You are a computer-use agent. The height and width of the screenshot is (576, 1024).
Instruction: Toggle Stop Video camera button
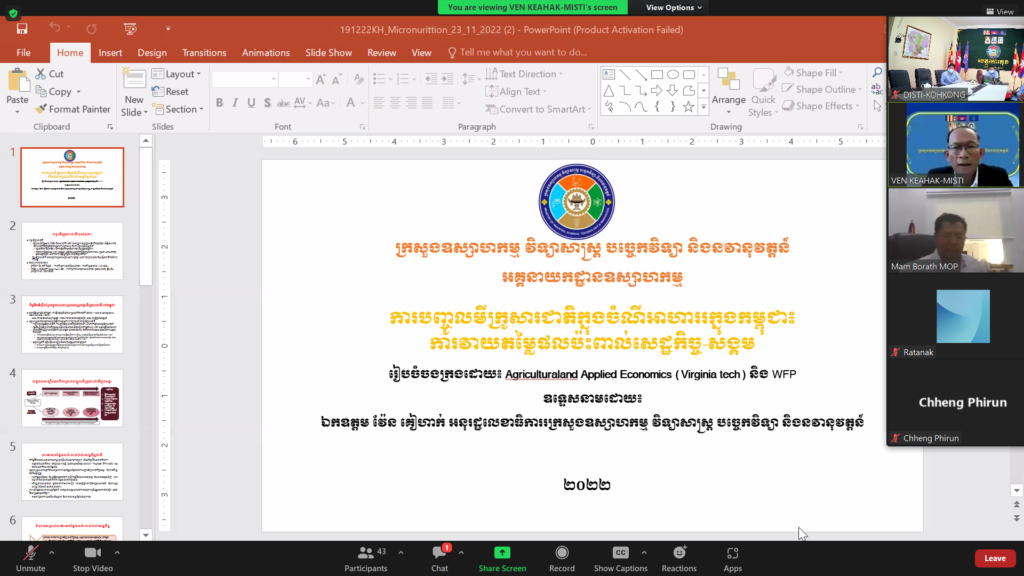[93, 553]
